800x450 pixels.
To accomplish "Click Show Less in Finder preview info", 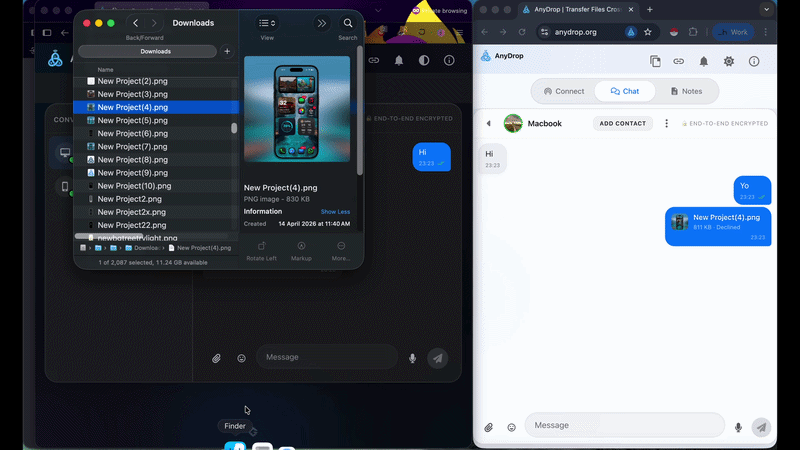I will pos(335,212).
